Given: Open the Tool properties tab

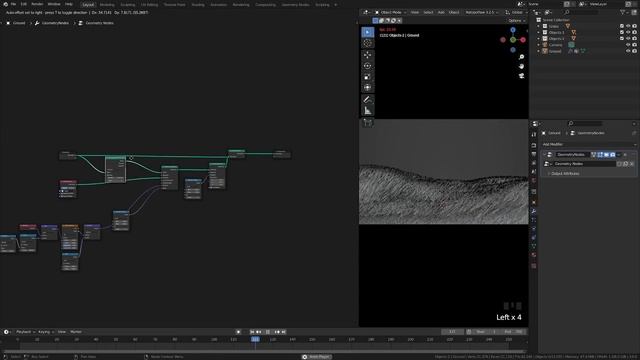Looking at the screenshot, I should tap(533, 134).
